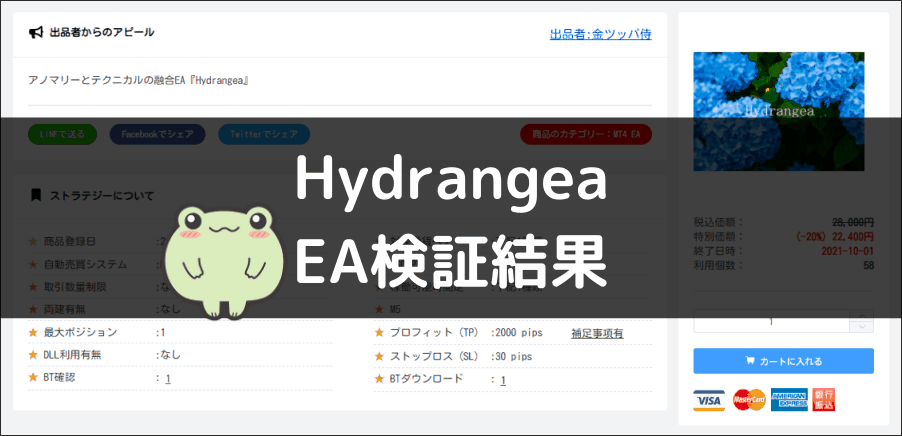This screenshot has width=902, height=436.
Task: Select the value :30 pips
Action: point(511,357)
